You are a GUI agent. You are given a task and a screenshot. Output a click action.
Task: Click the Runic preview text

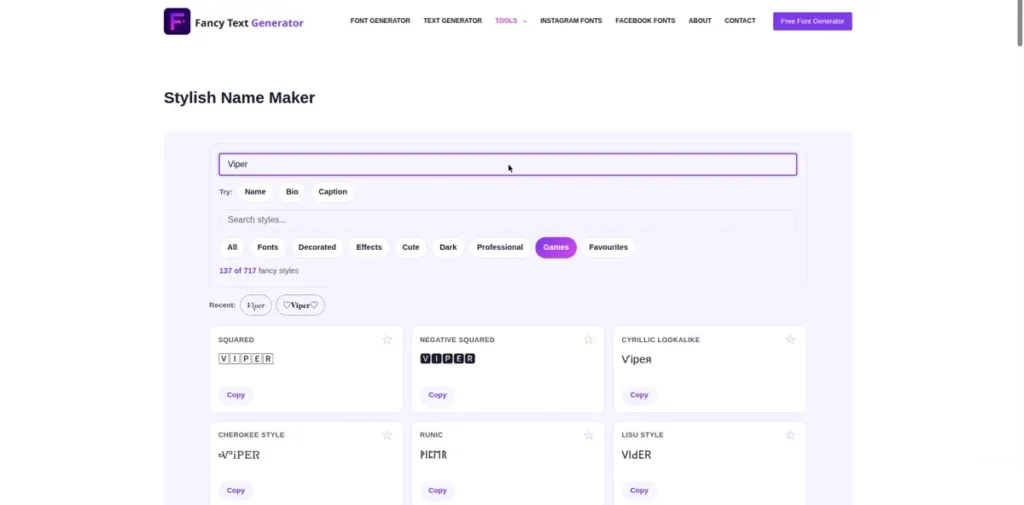tap(434, 455)
